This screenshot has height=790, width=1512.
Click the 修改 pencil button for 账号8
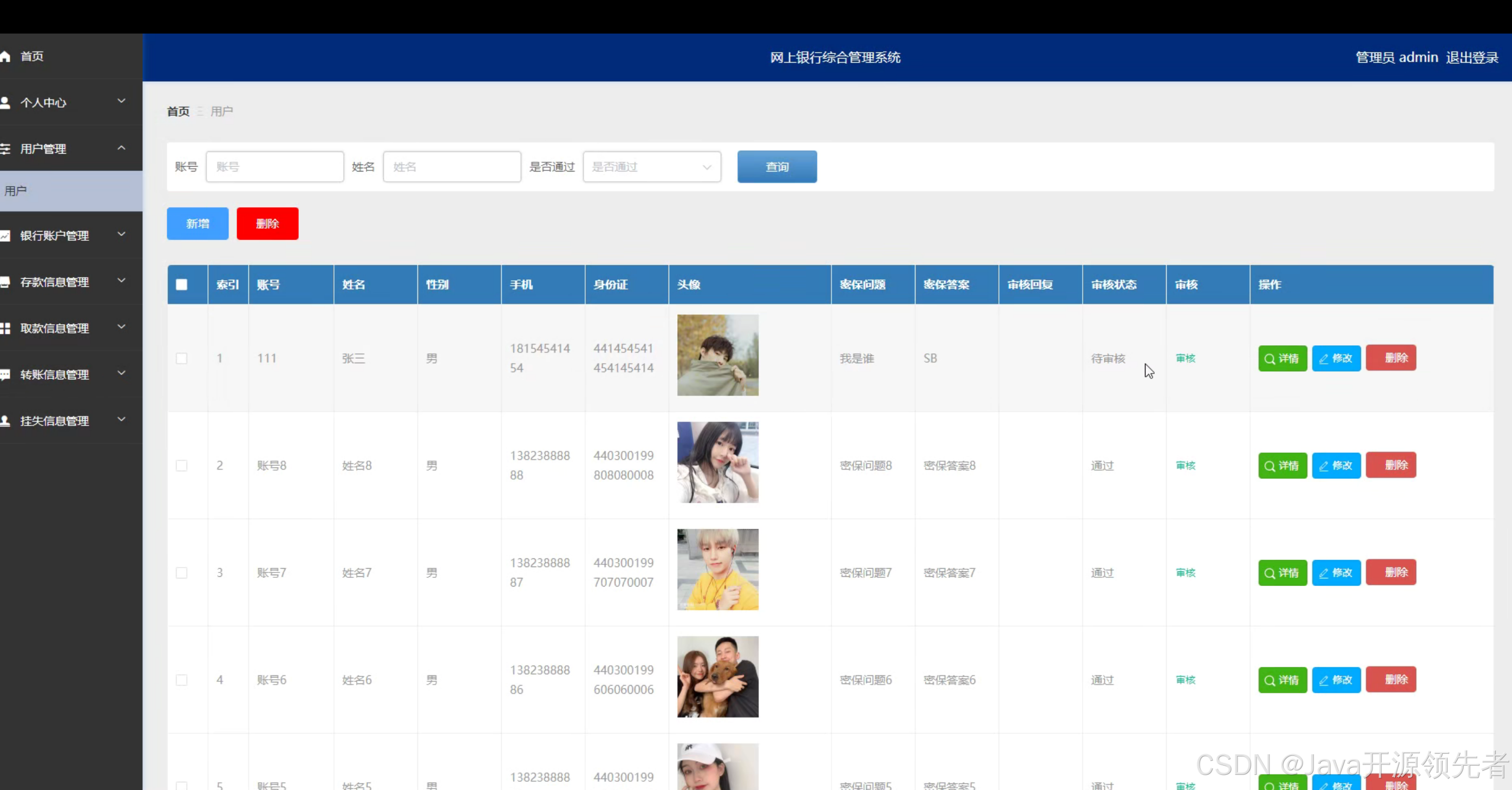[x=1336, y=466]
